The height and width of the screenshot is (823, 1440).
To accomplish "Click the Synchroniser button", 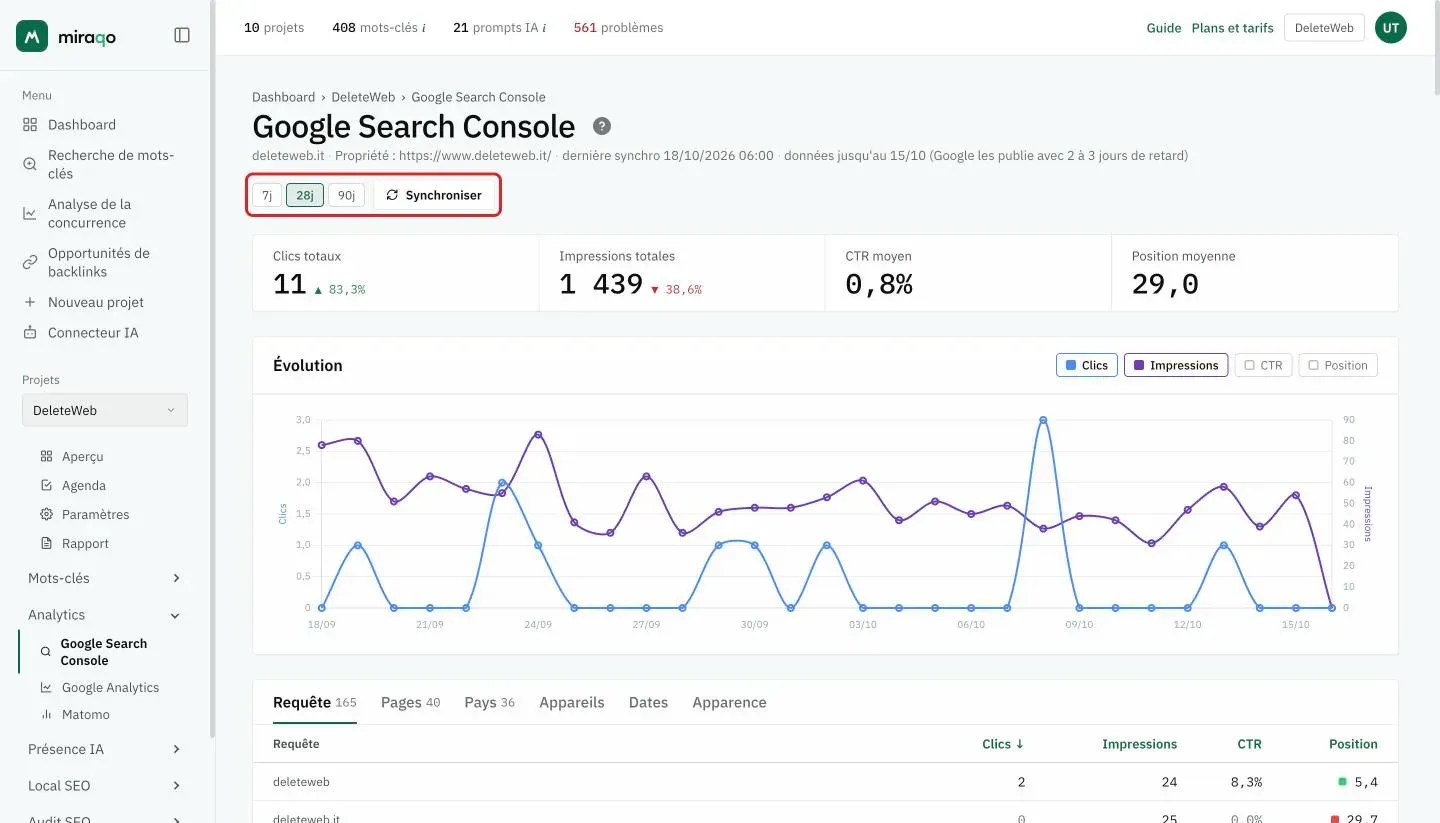I will (x=434, y=195).
